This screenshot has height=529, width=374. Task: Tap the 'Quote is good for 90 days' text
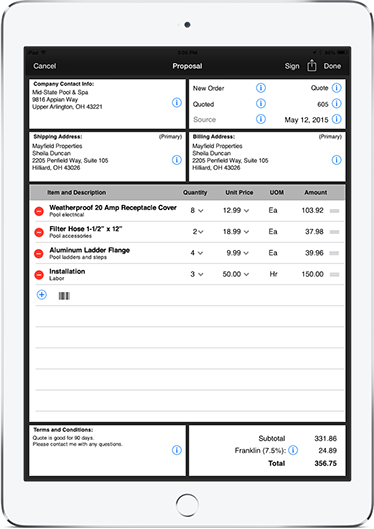(x=63, y=438)
